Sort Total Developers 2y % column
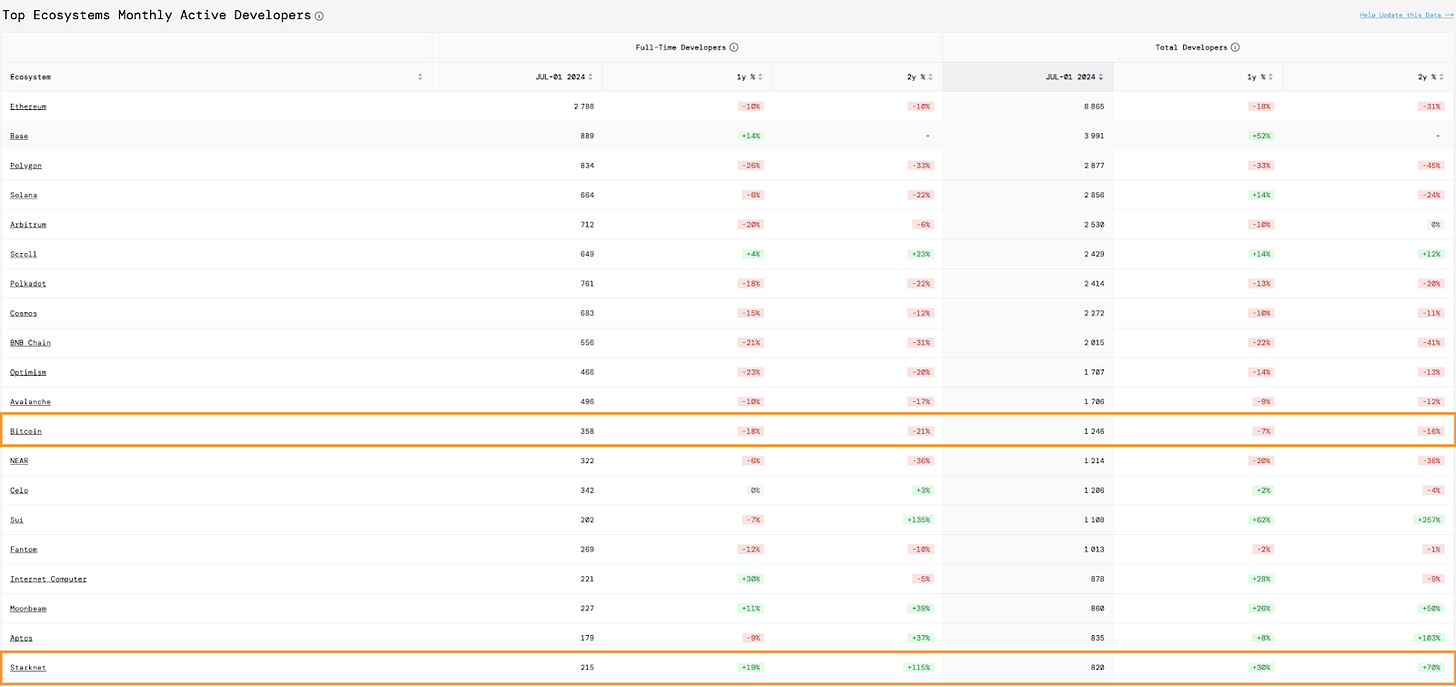The height and width of the screenshot is (687, 1456). [1441, 77]
